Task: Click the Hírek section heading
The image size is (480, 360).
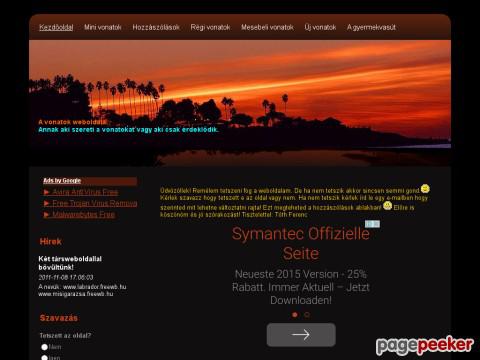Action: click(50, 242)
